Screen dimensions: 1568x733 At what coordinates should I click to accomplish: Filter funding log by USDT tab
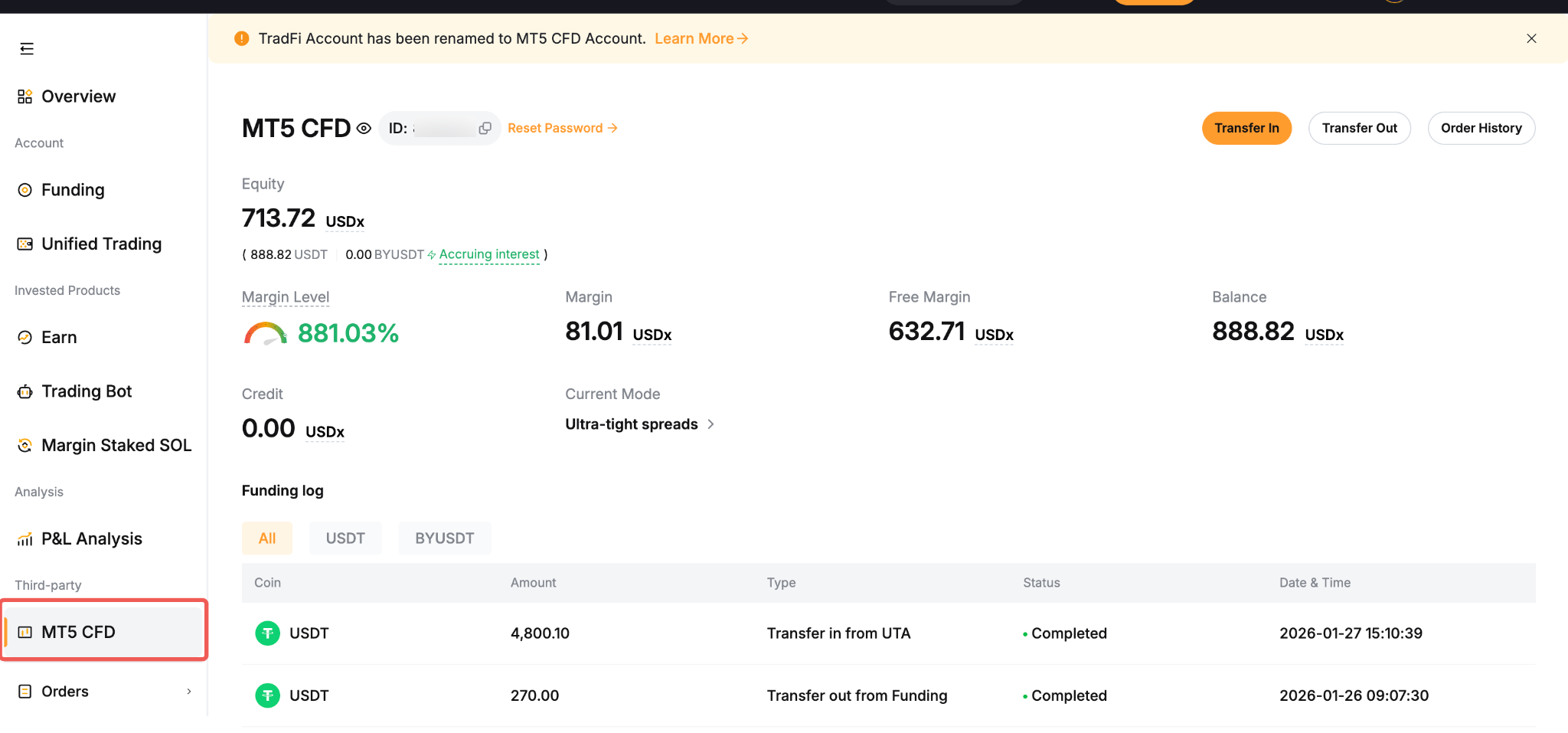[345, 538]
